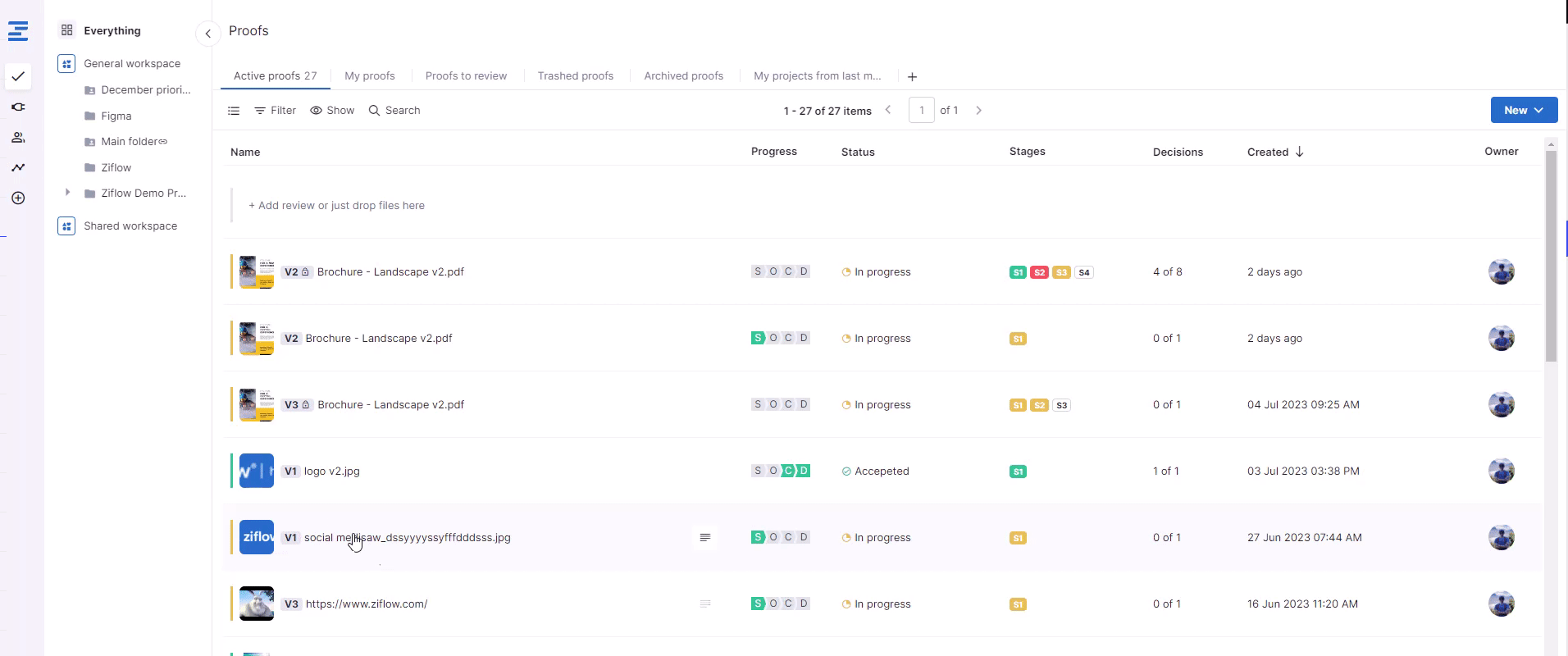
Task: Open thumbnail of first Brochure V2 locked proof
Action: (257, 271)
